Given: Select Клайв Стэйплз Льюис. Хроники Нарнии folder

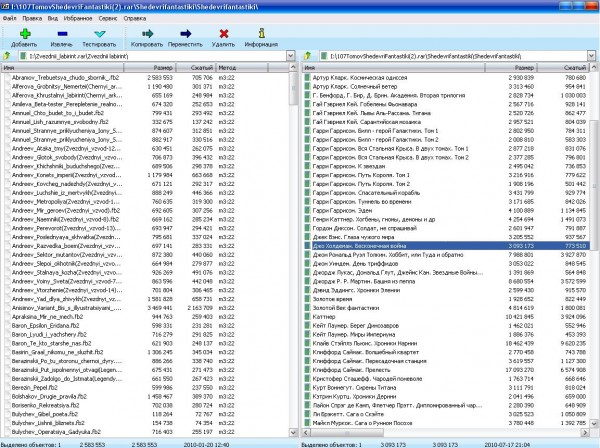Looking at the screenshot, I should [365, 343].
